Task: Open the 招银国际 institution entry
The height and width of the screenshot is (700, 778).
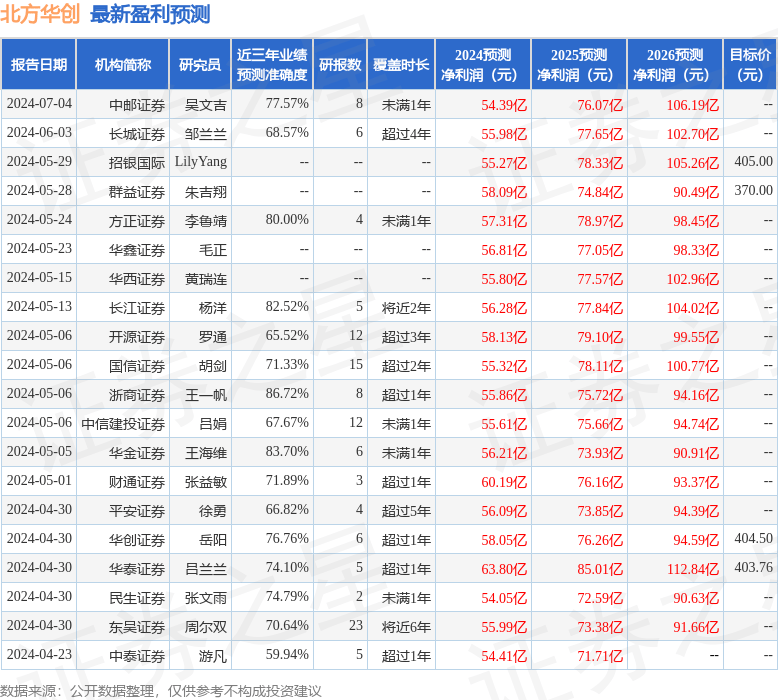Action: point(137,162)
